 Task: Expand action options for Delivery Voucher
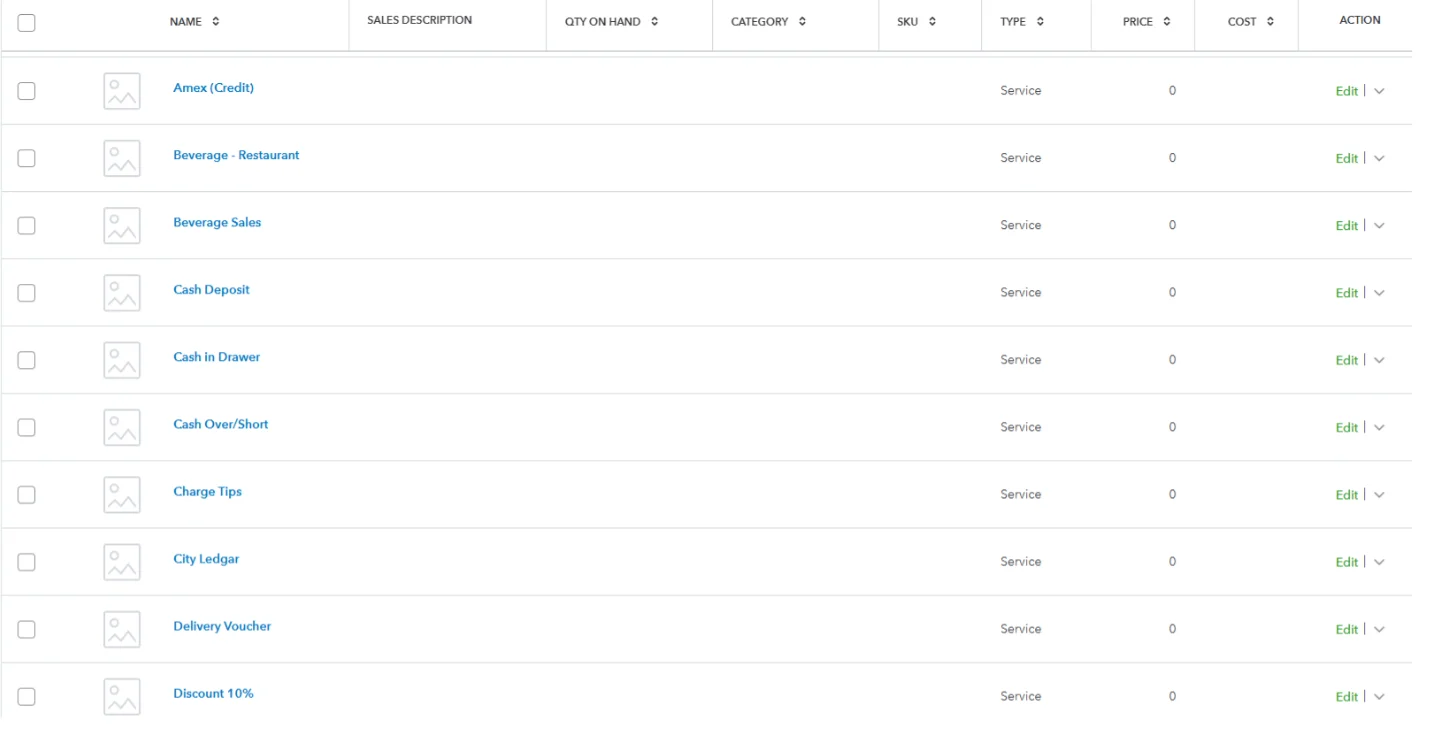pos(1379,630)
